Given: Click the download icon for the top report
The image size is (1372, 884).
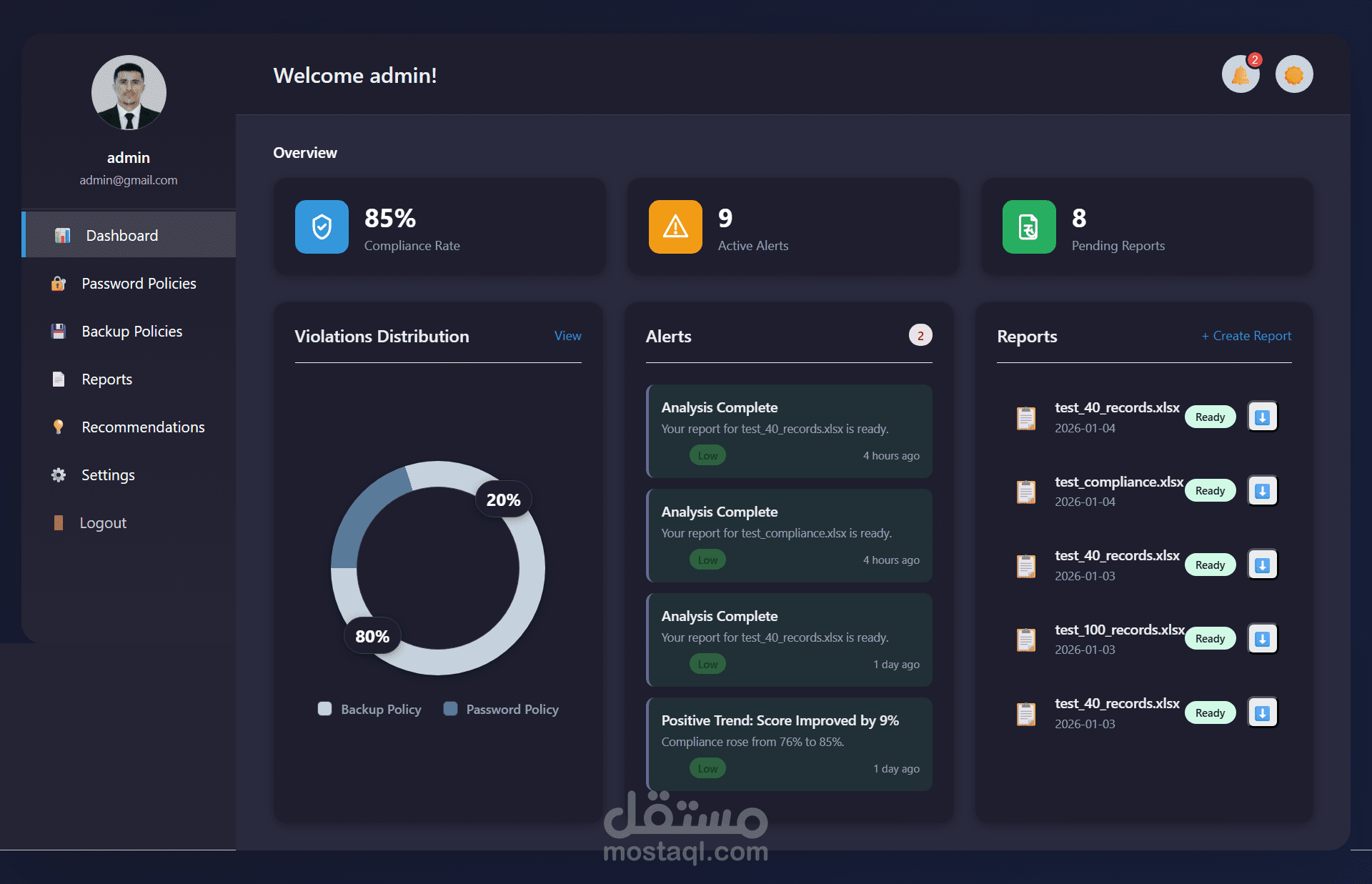Looking at the screenshot, I should click(x=1262, y=417).
